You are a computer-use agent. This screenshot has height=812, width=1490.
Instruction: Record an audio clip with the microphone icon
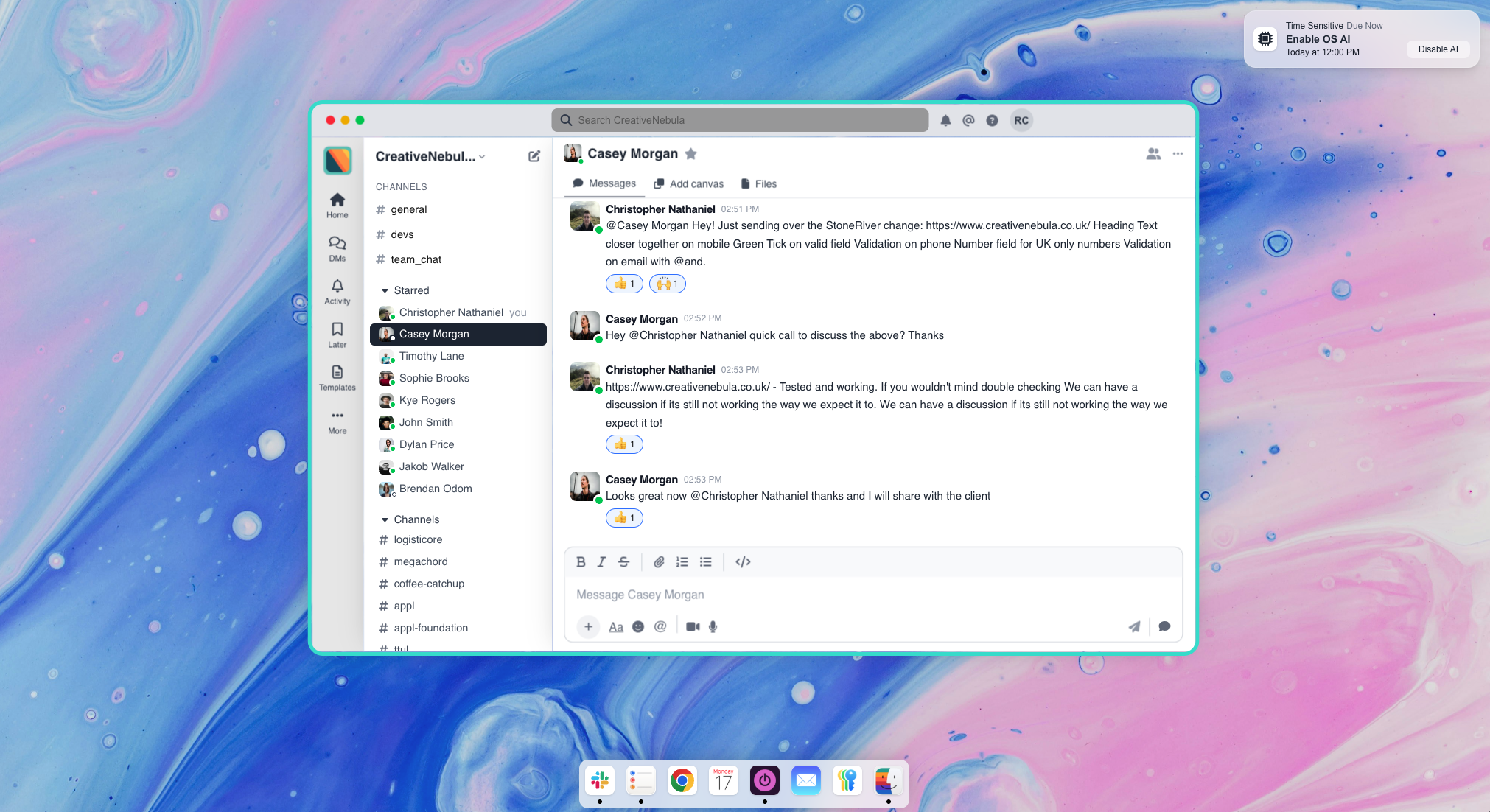point(713,626)
